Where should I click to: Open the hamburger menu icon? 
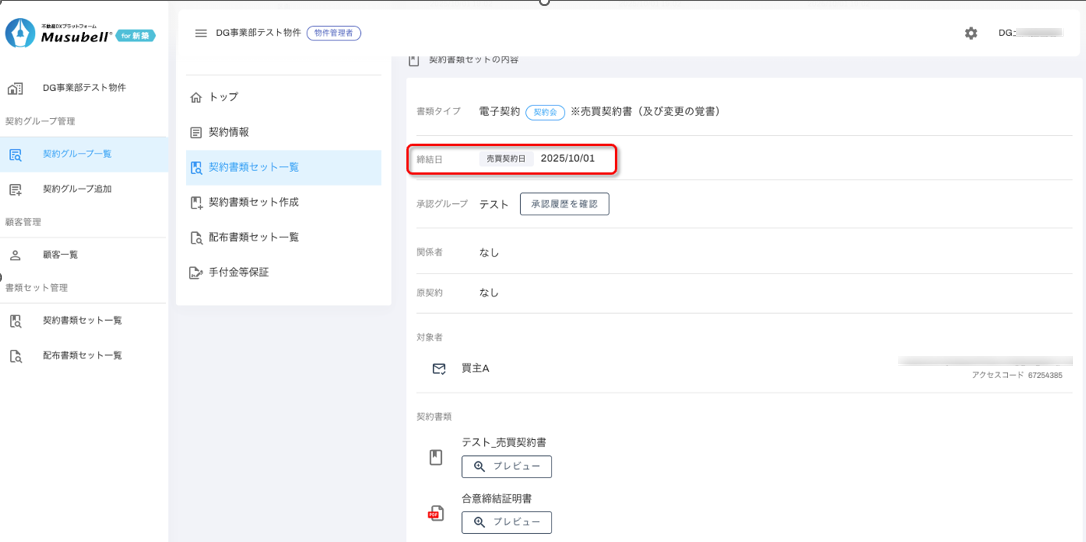[x=200, y=33]
